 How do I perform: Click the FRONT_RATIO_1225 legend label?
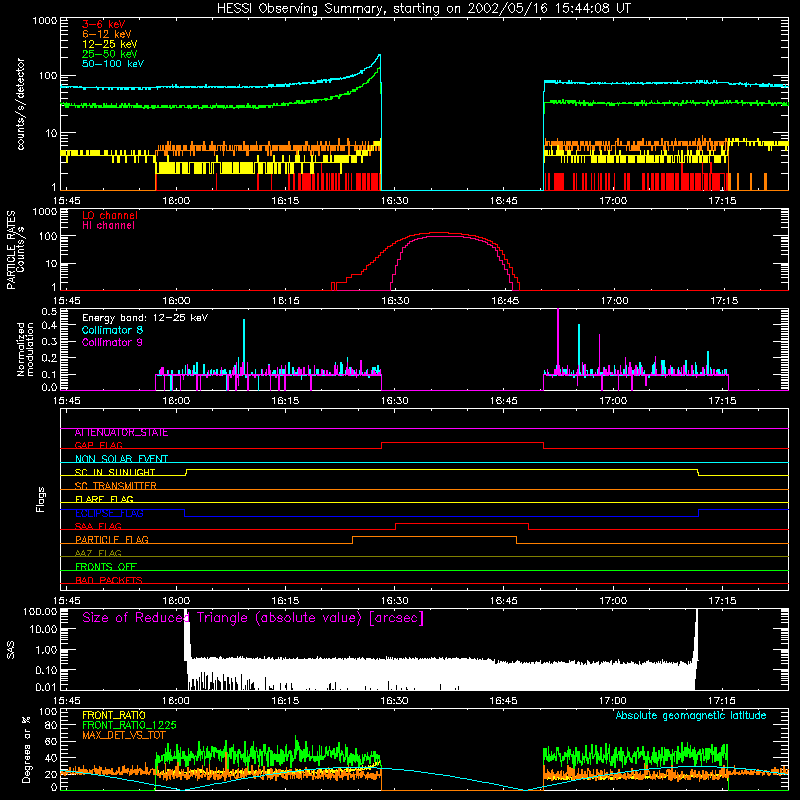129,725
